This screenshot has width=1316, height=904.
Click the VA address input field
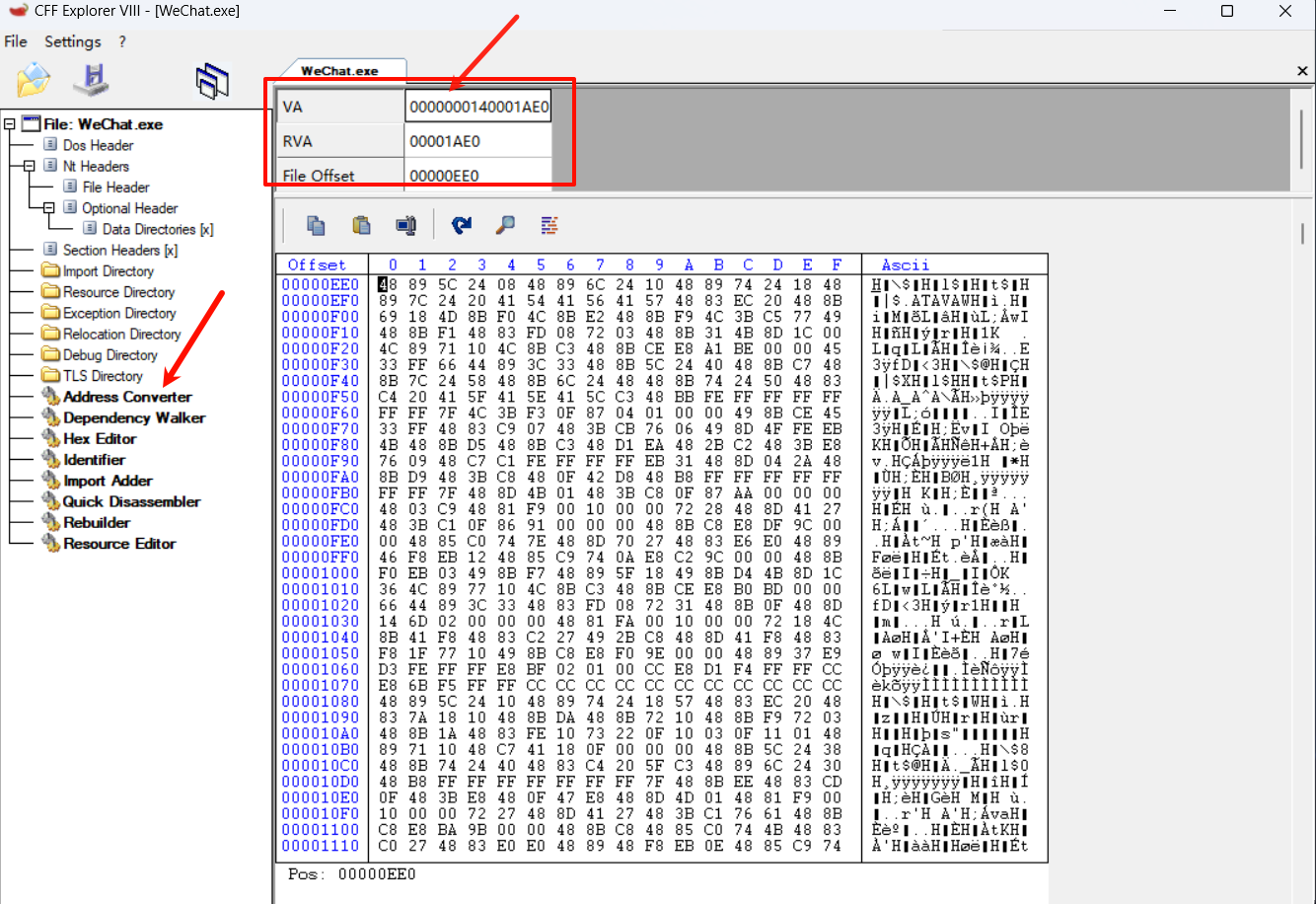point(477,107)
